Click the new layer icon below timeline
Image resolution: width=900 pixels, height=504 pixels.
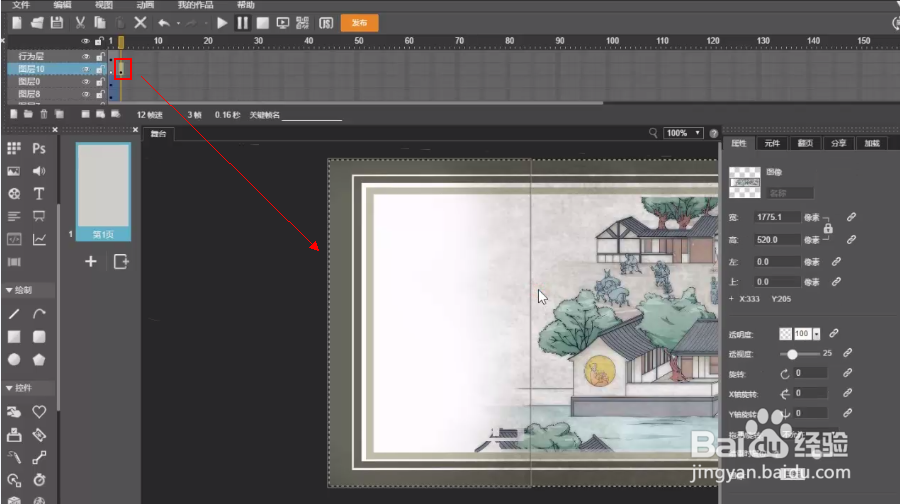click(x=14, y=114)
